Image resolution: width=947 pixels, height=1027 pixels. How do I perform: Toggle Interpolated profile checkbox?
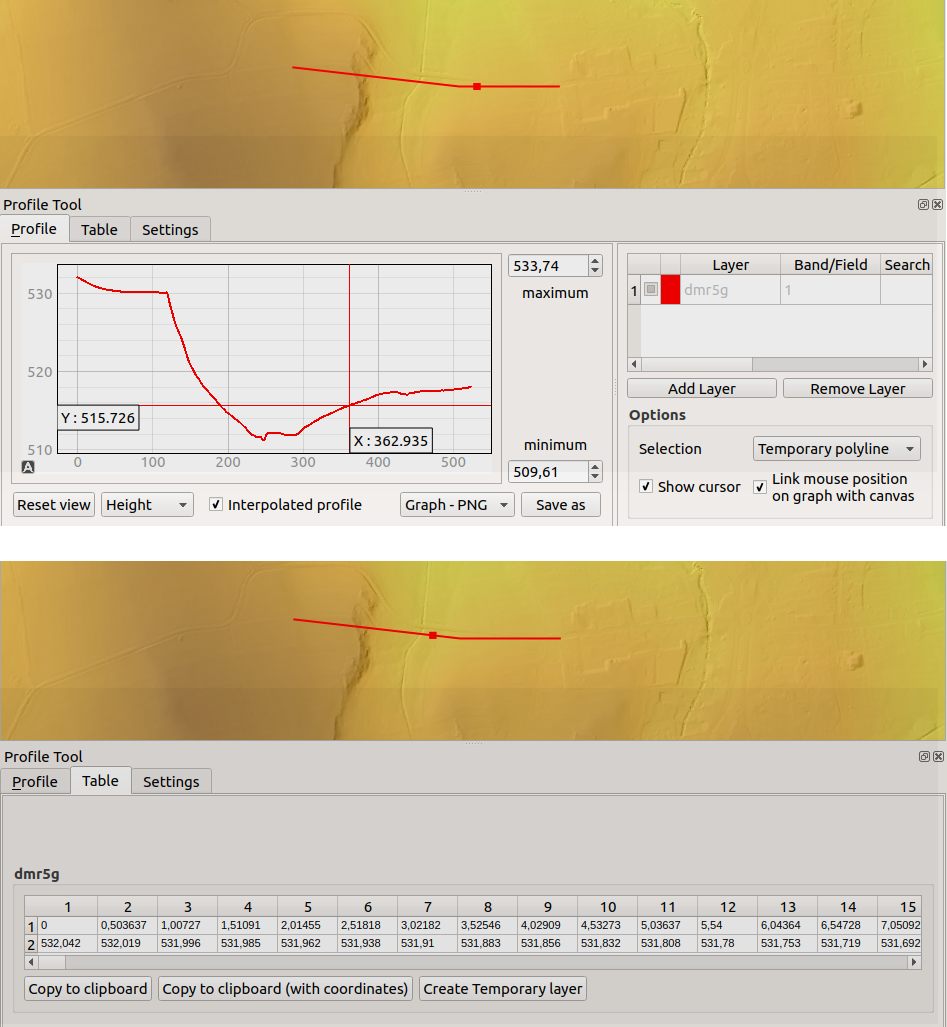tap(215, 504)
